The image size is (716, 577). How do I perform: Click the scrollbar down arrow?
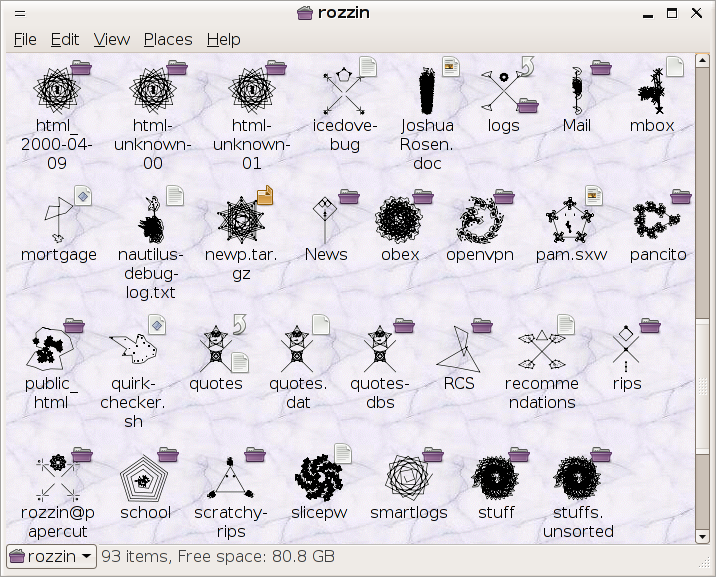(702, 536)
